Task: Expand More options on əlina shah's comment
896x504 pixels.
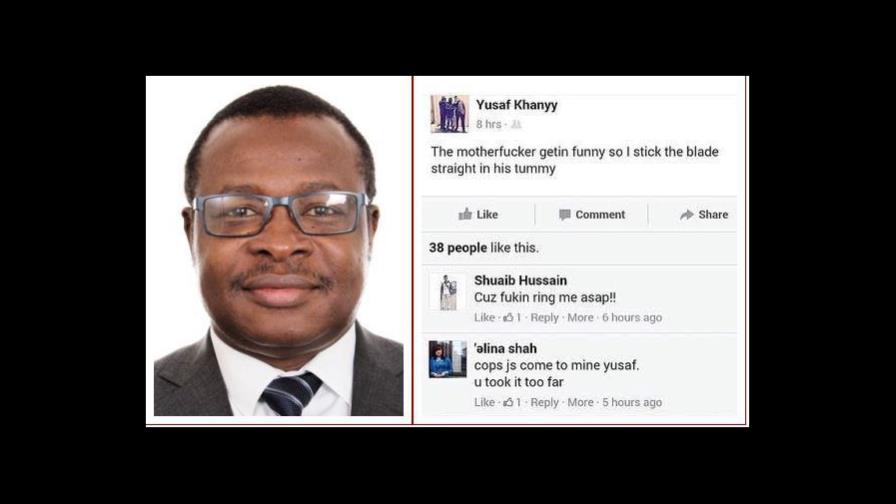Action: point(580,402)
